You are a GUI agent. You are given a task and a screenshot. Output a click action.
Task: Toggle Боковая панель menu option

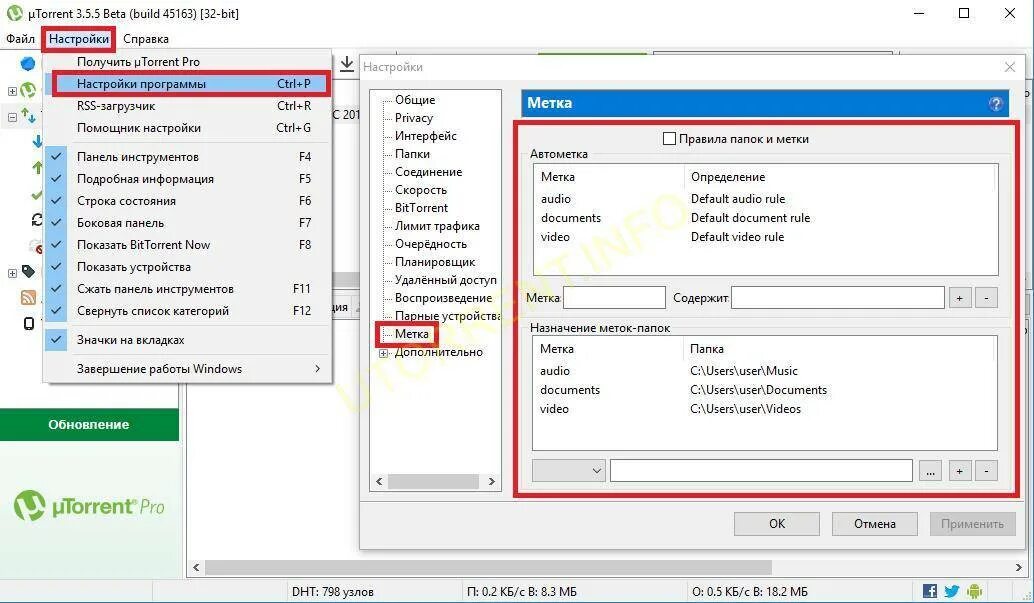(189, 223)
